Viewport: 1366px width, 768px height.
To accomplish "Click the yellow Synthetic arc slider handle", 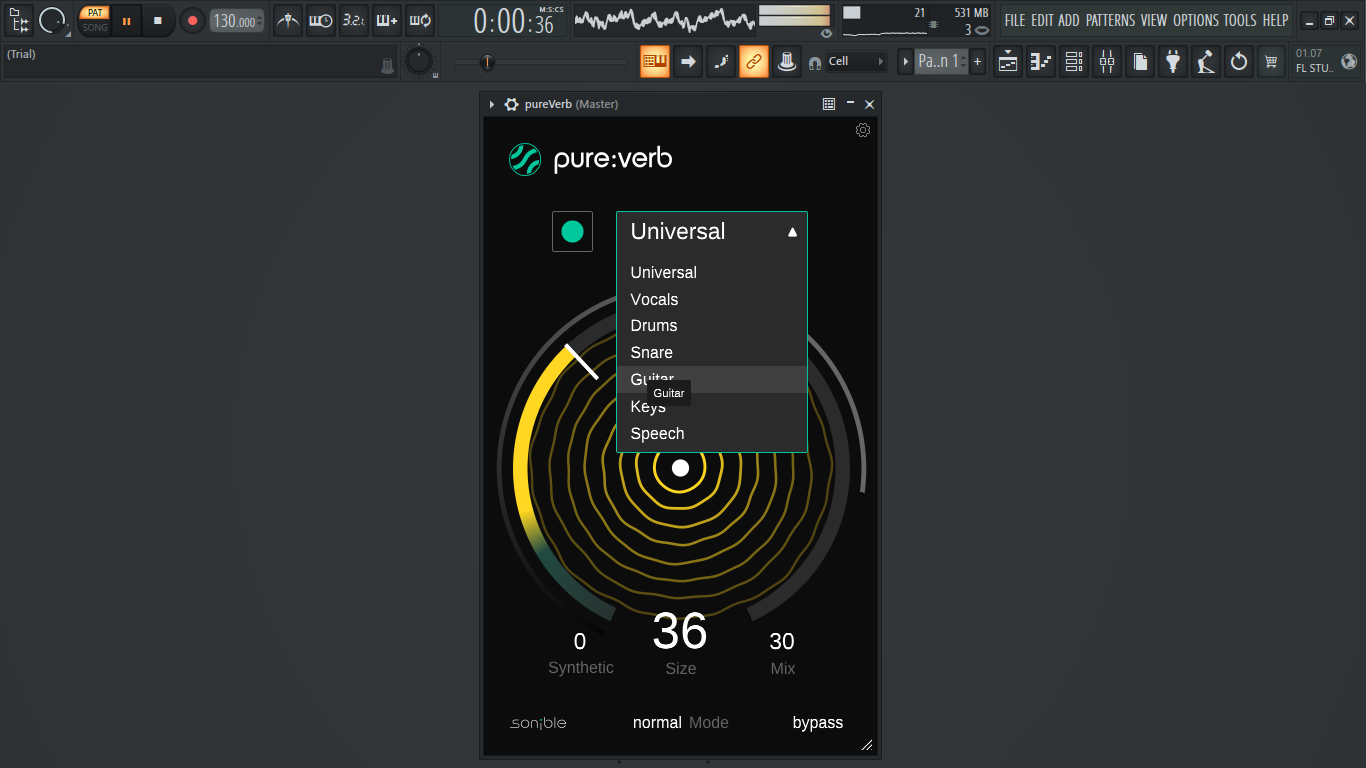I will tap(582, 362).
